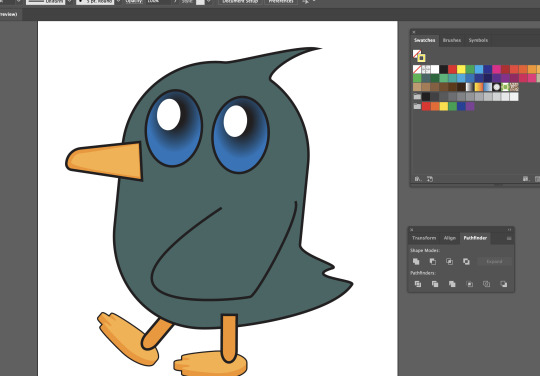The image size is (540, 376).
Task: Click the second icon at Swatches panel bottom-left
Action: (430, 179)
